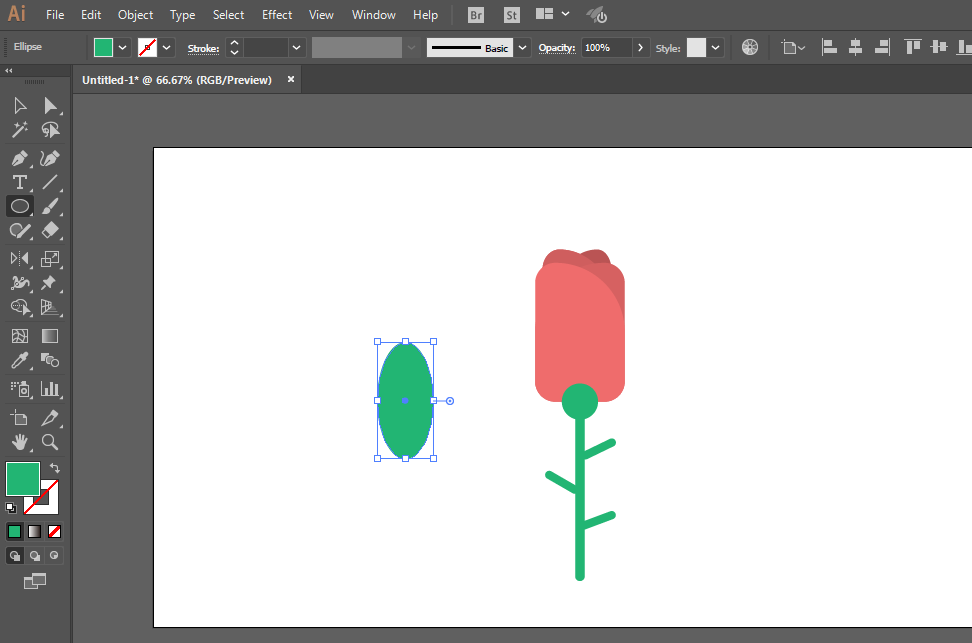This screenshot has width=972, height=643.
Task: Select the Direct Selection tool
Action: (x=50, y=105)
